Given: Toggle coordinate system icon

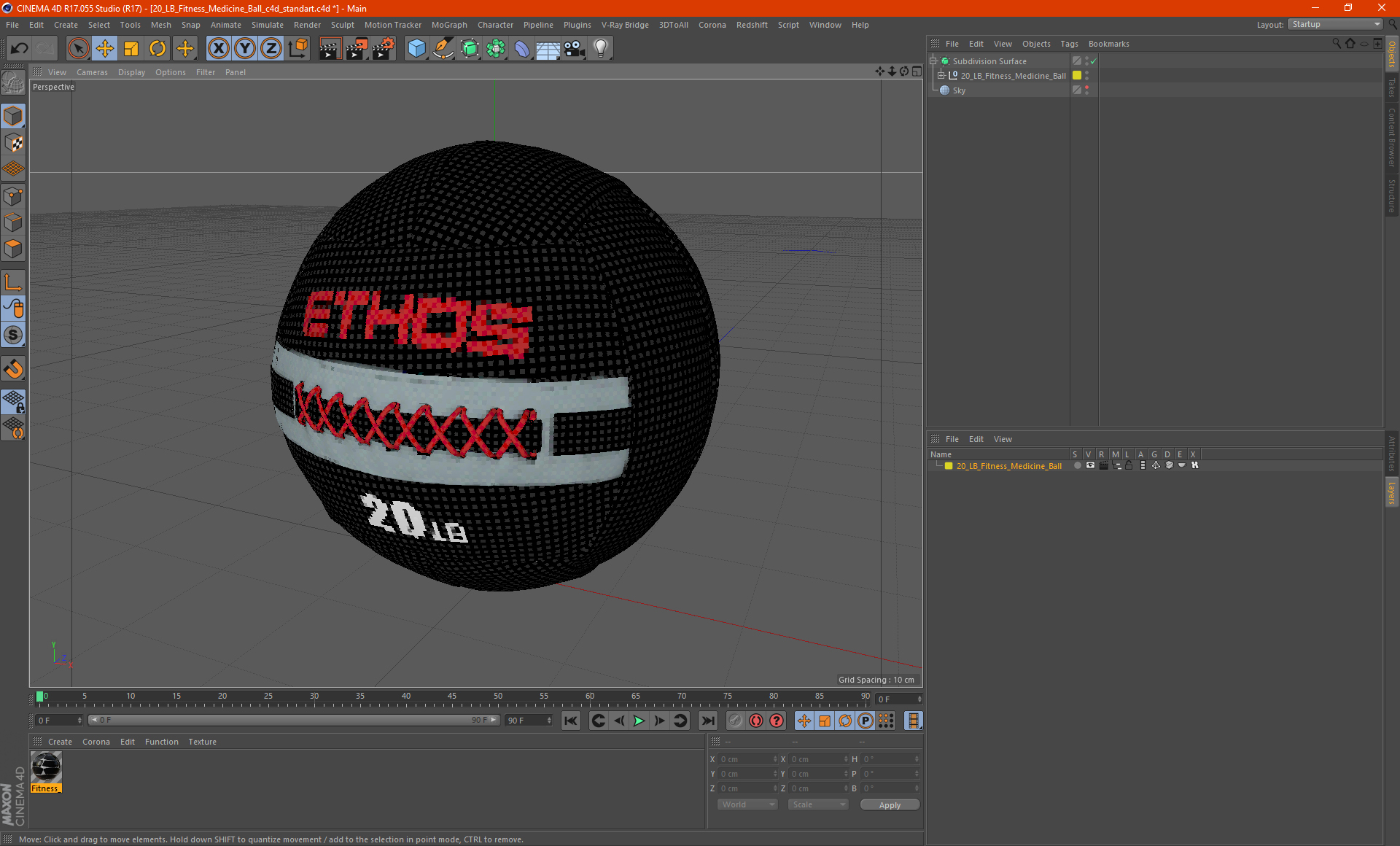Looking at the screenshot, I should point(297,49).
